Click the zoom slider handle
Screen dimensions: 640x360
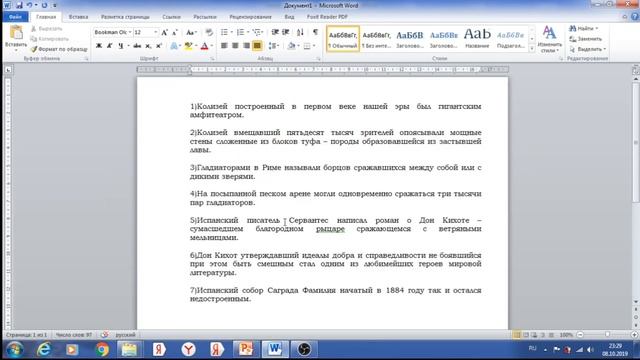click(608, 335)
